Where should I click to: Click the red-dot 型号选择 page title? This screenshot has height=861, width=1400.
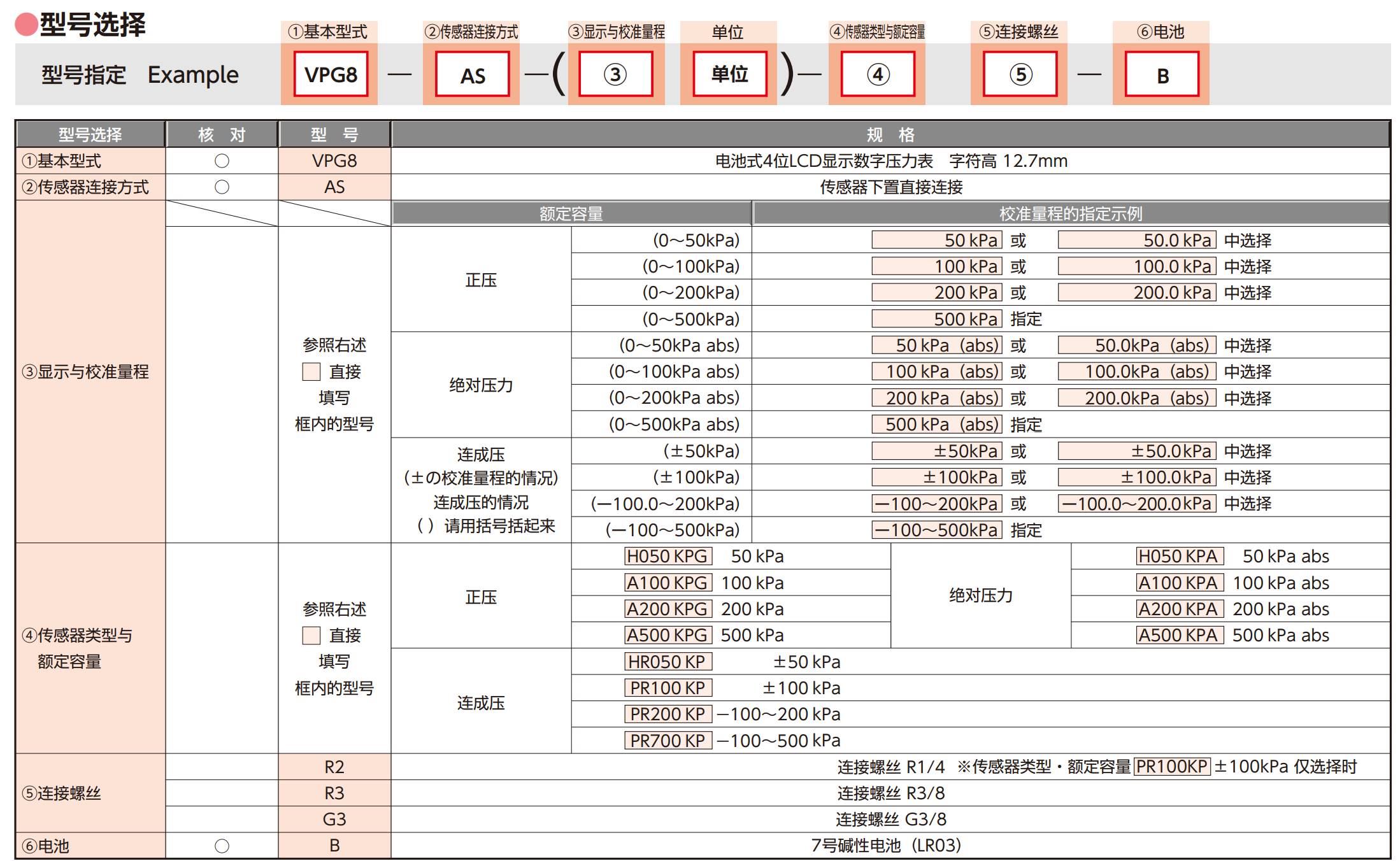click(x=80, y=24)
